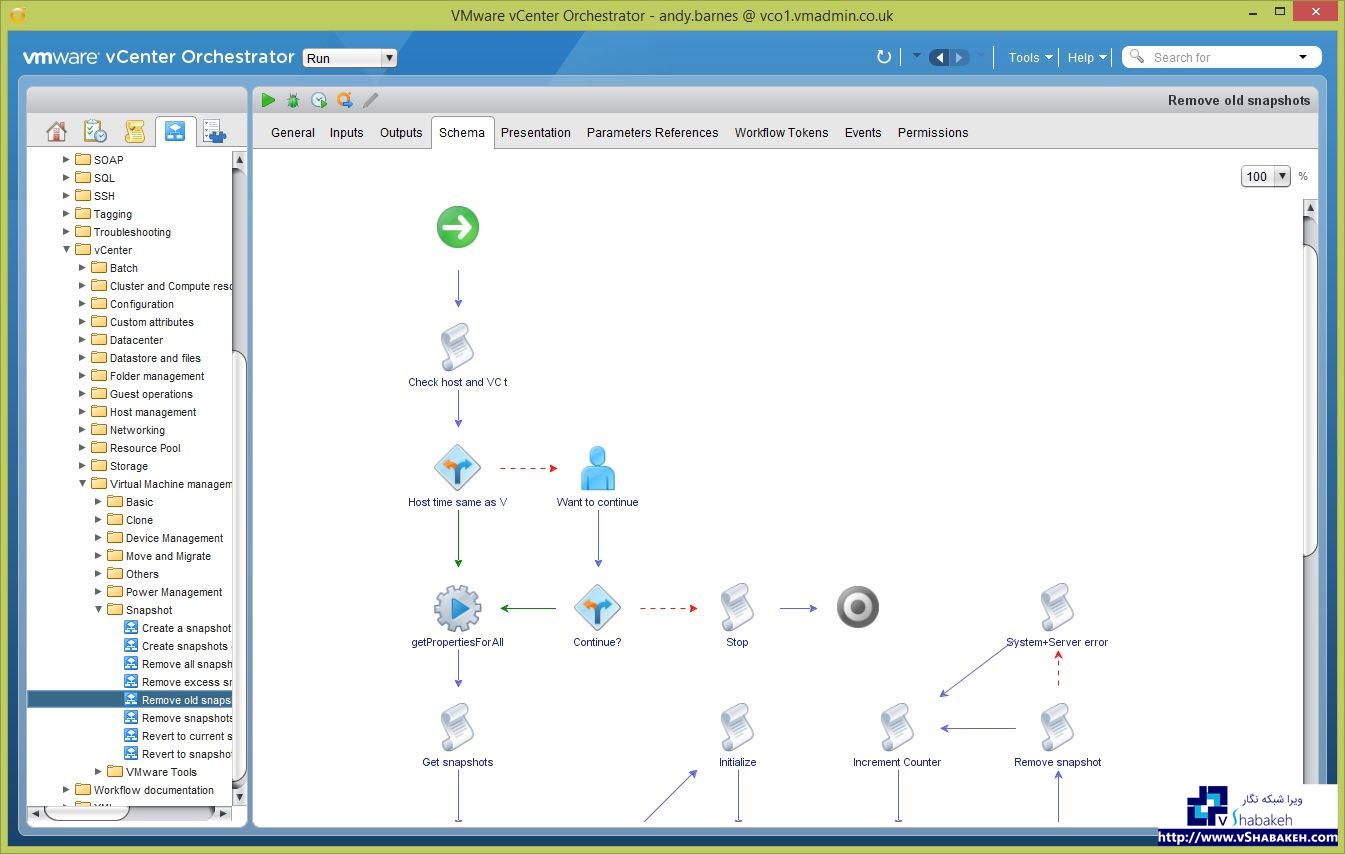Open the scheduler clipboard-clock icon
The width and height of the screenshot is (1345, 854).
[95, 131]
